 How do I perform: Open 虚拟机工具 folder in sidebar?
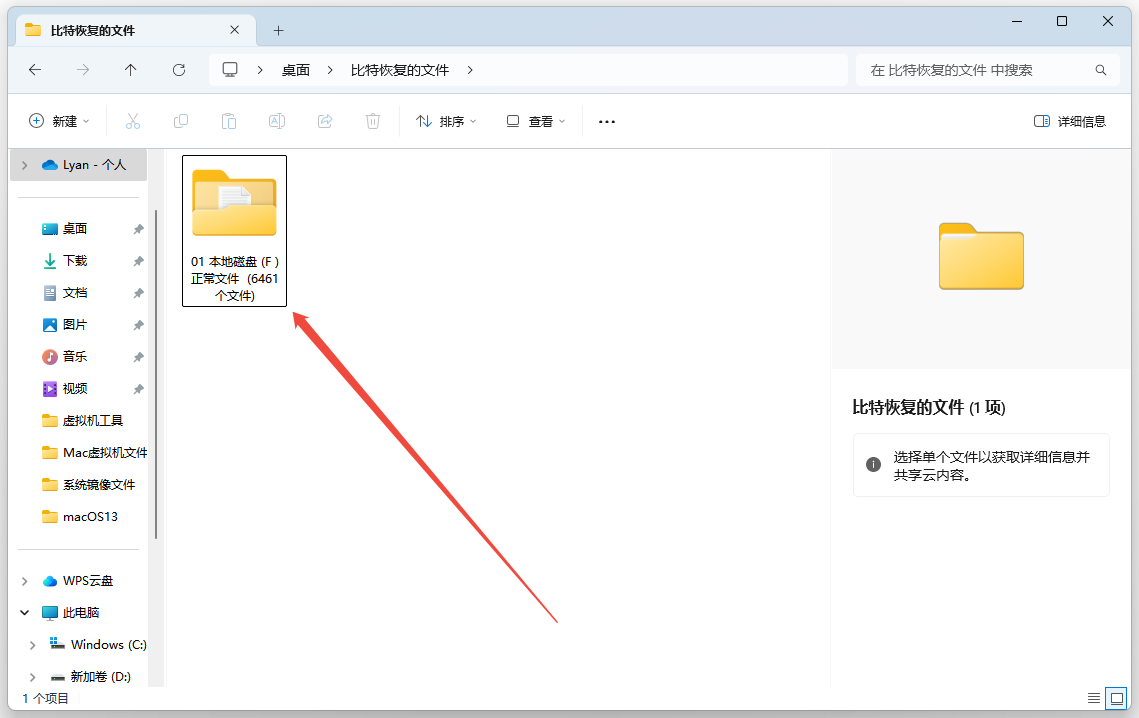coord(83,421)
